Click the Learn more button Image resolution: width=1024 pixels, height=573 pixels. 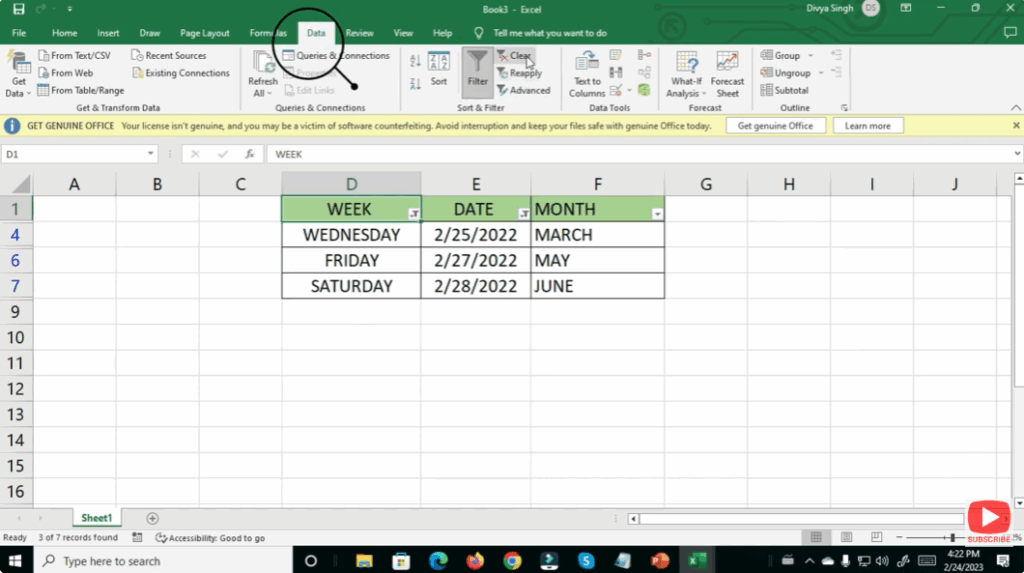(867, 126)
